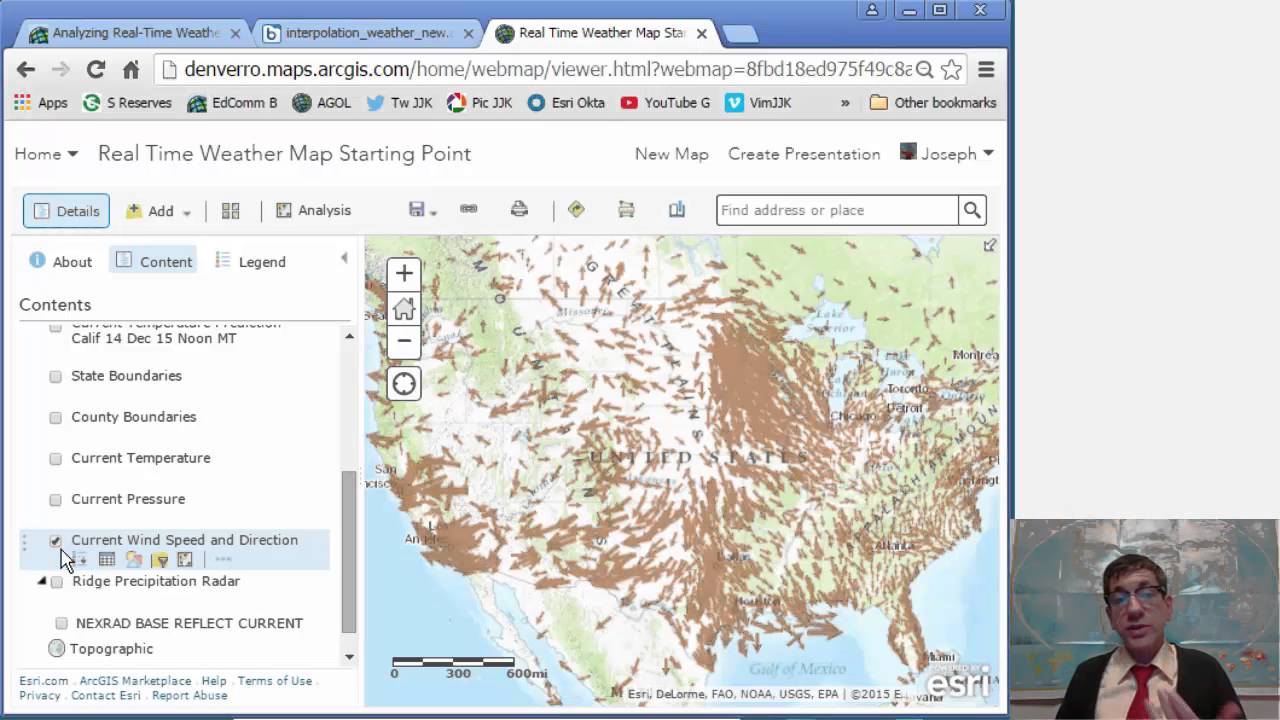Filter the wind speed layer
Image resolution: width=1280 pixels, height=720 pixels.
tap(160, 560)
